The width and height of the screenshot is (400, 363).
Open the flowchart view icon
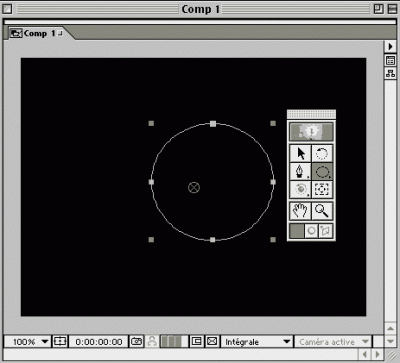(390, 73)
